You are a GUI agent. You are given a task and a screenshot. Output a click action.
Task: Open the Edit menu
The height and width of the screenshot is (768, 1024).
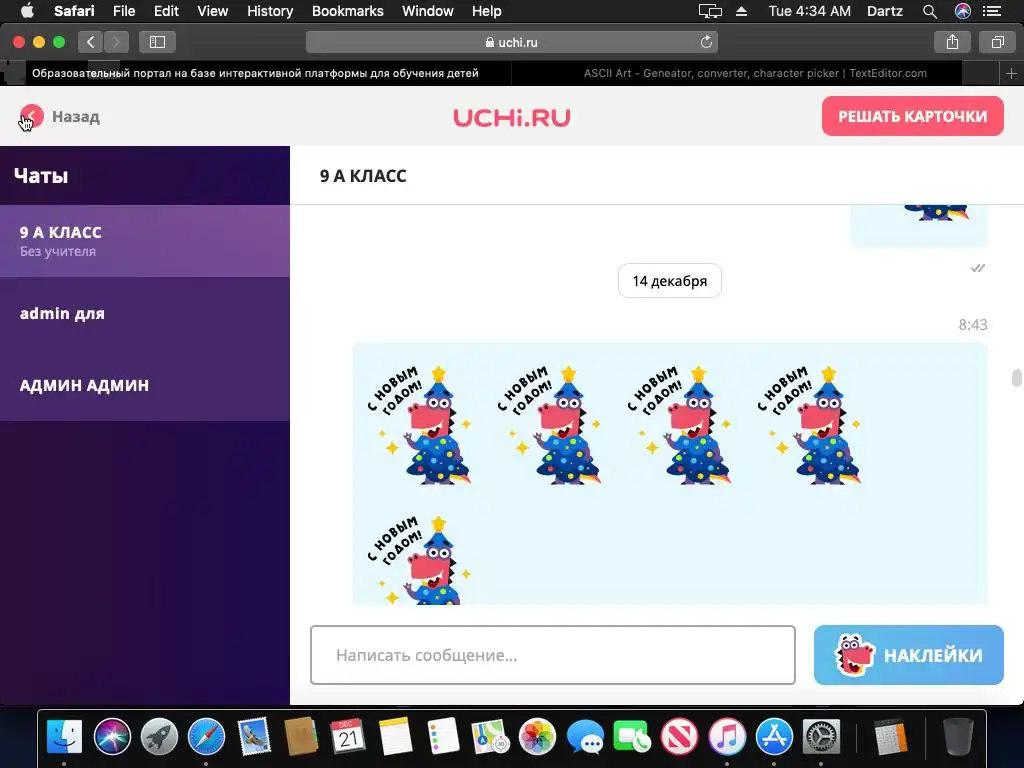[166, 11]
